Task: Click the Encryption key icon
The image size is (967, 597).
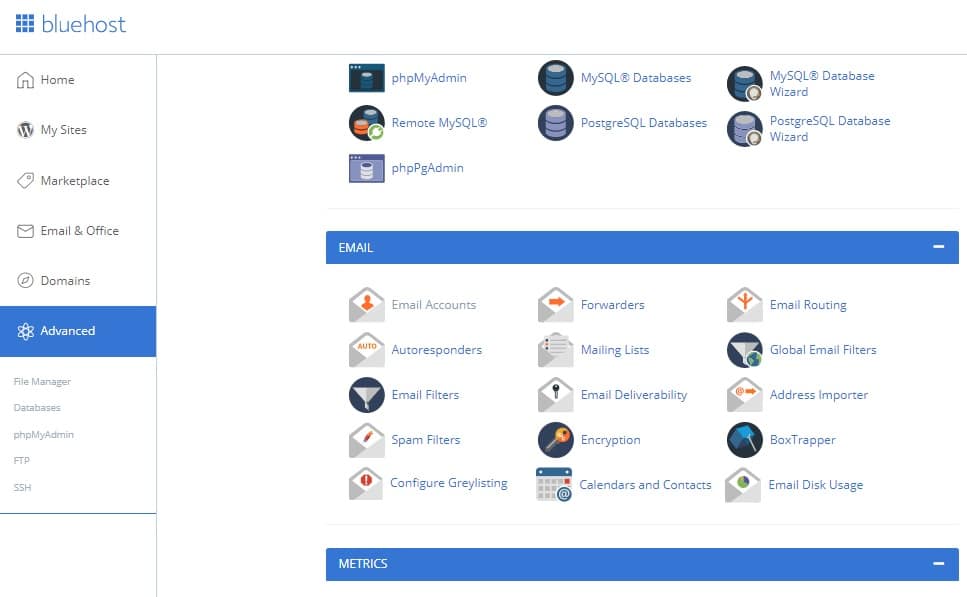Action: [556, 440]
